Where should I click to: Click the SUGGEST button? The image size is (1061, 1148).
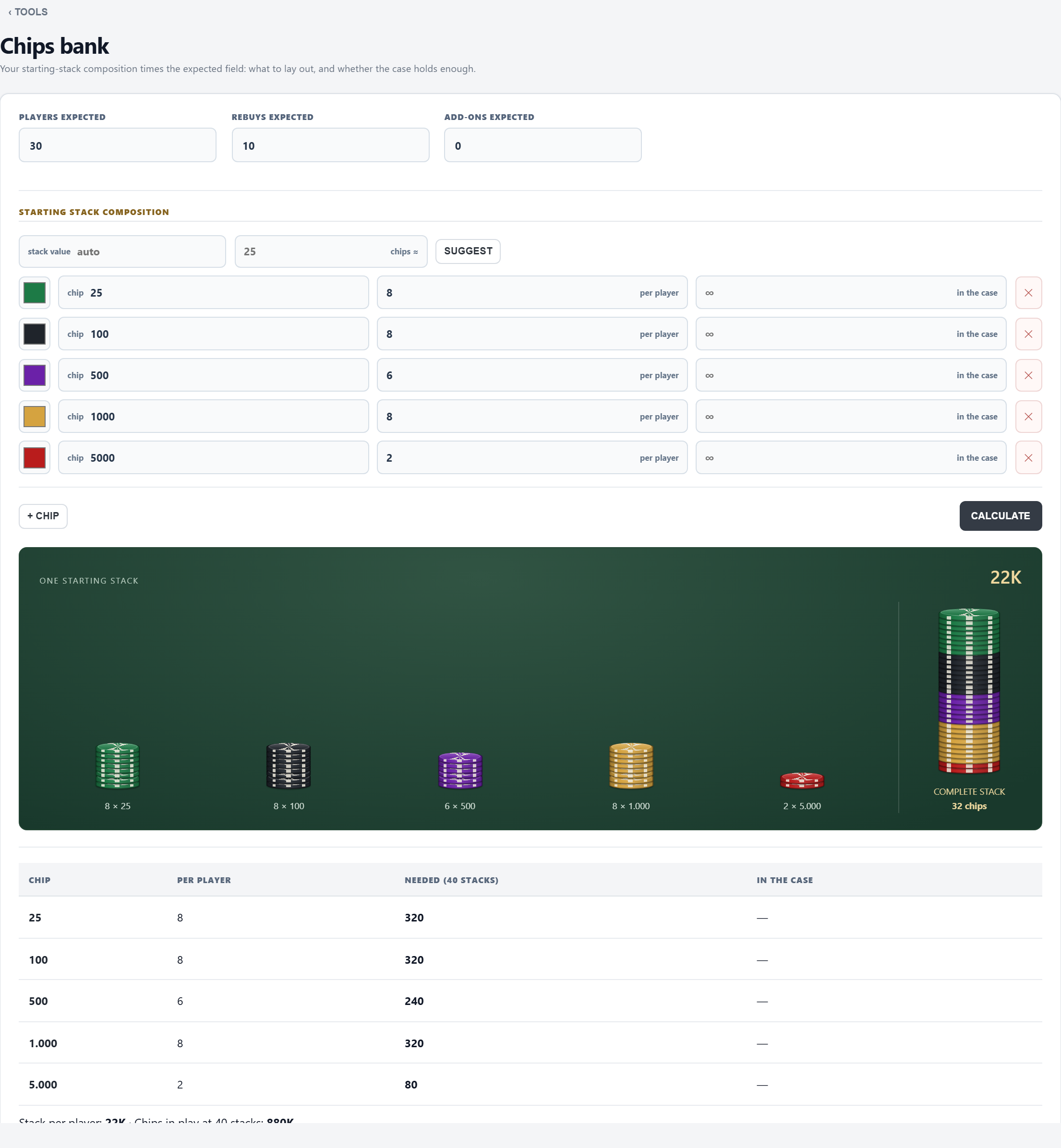(468, 251)
